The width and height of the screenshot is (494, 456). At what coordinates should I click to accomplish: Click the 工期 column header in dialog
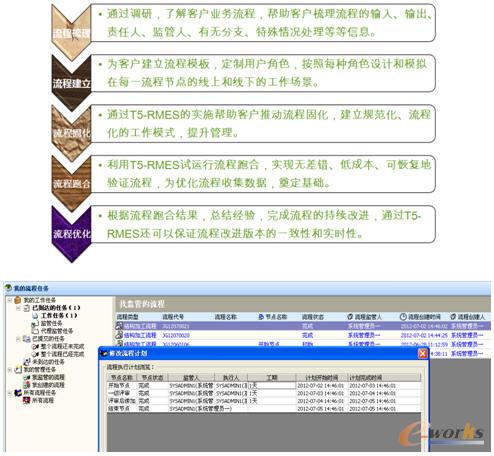click(x=272, y=377)
